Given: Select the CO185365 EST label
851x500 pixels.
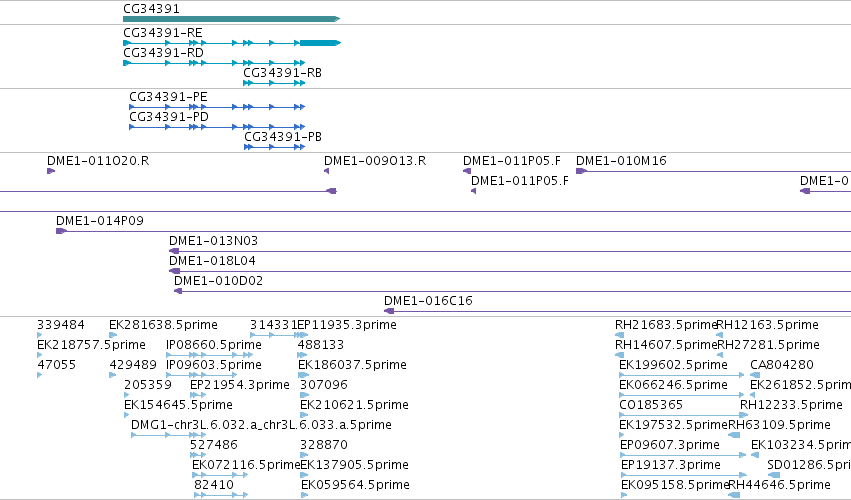Looking at the screenshot, I should (x=651, y=405).
